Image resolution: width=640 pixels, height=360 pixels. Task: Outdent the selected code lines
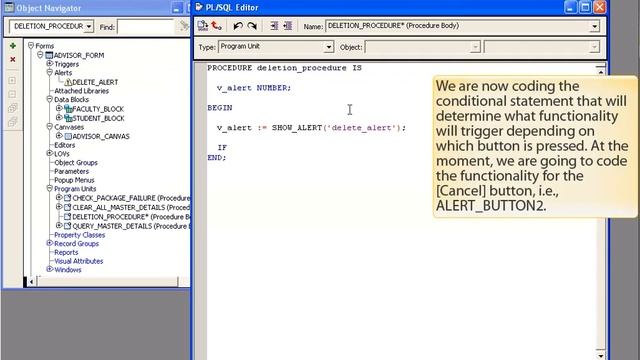click(x=288, y=26)
